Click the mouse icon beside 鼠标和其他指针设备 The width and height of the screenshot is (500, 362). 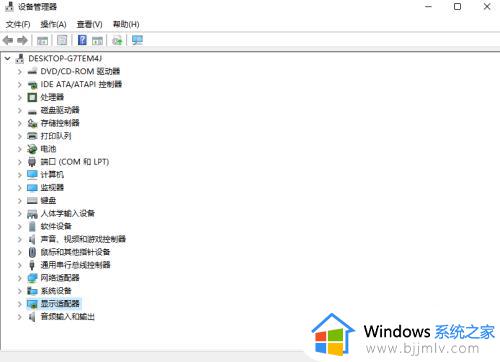[32, 252]
